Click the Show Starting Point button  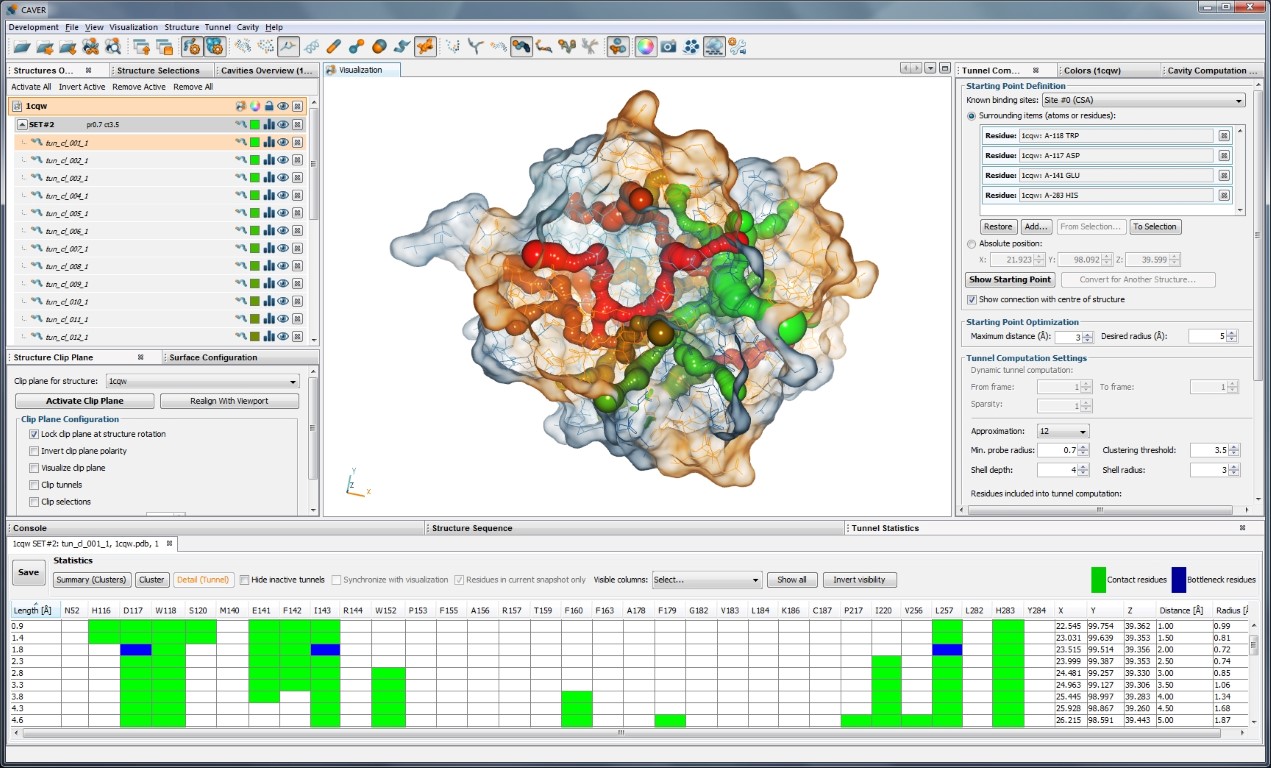point(1010,280)
